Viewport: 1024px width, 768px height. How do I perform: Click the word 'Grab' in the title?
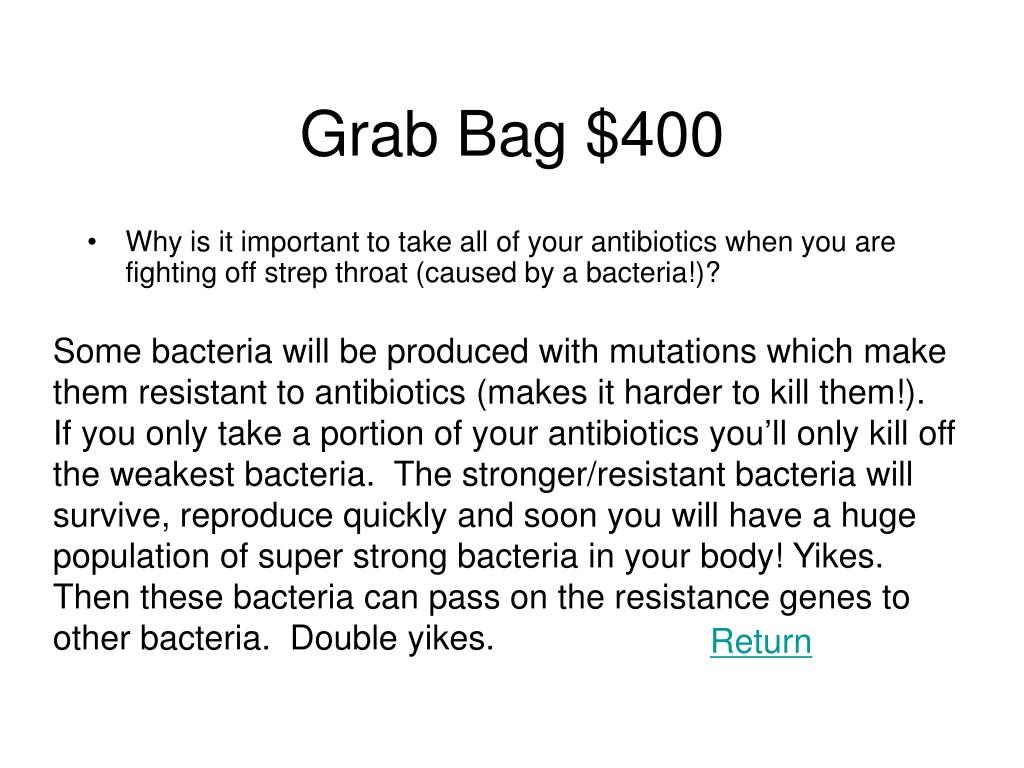[369, 134]
